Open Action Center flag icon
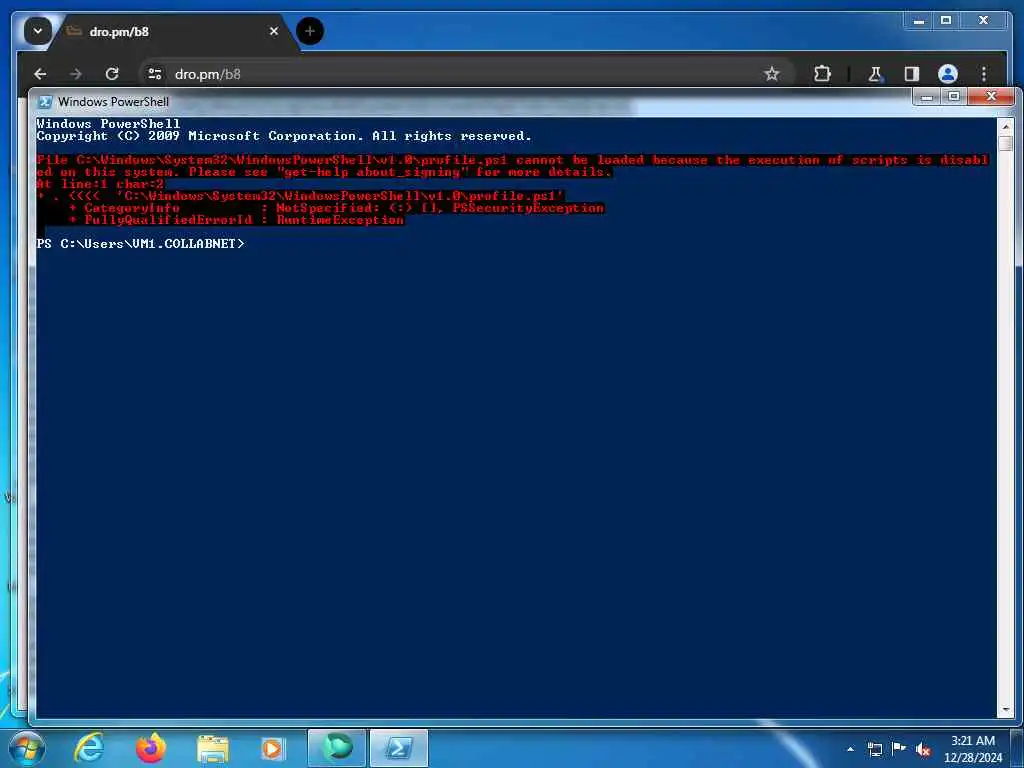The image size is (1024, 768). pyautogui.click(x=899, y=748)
